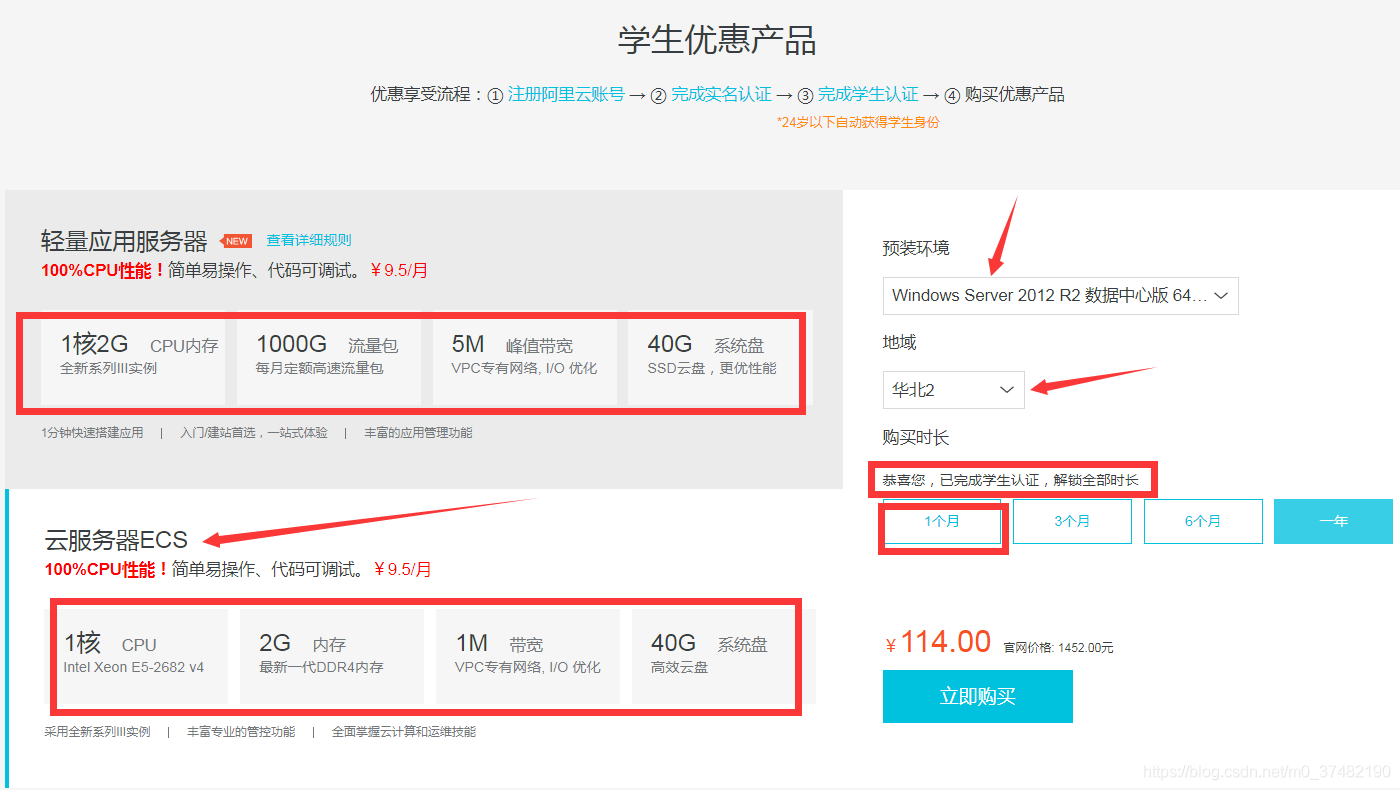This screenshot has height=790, width=1400.
Task: Click the 官网价格: 1452.00元 text
Action: (1058, 648)
